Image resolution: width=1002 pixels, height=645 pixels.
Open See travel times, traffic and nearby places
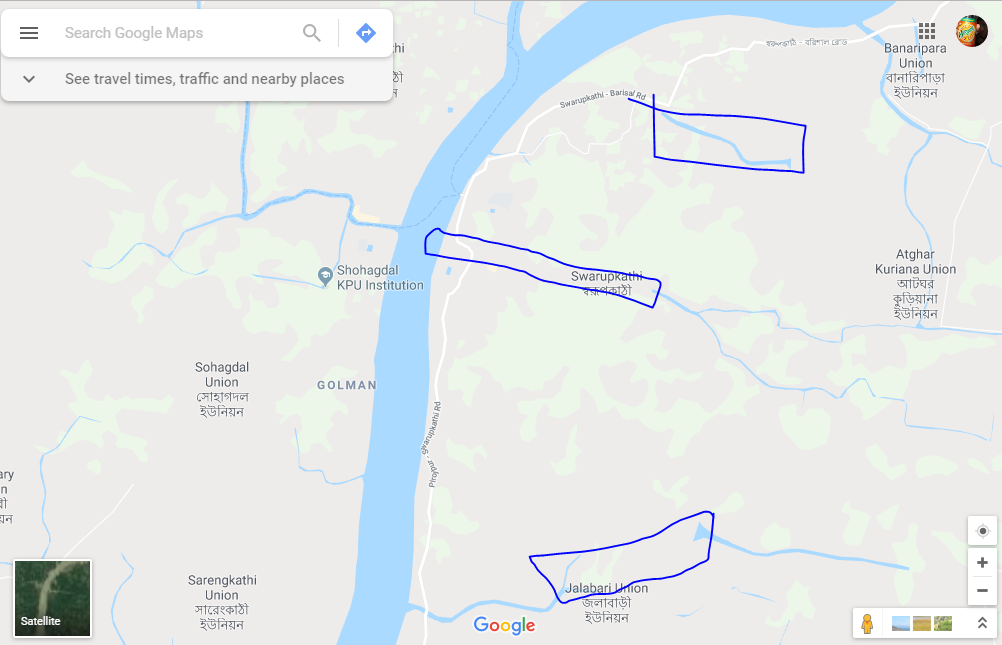point(204,79)
